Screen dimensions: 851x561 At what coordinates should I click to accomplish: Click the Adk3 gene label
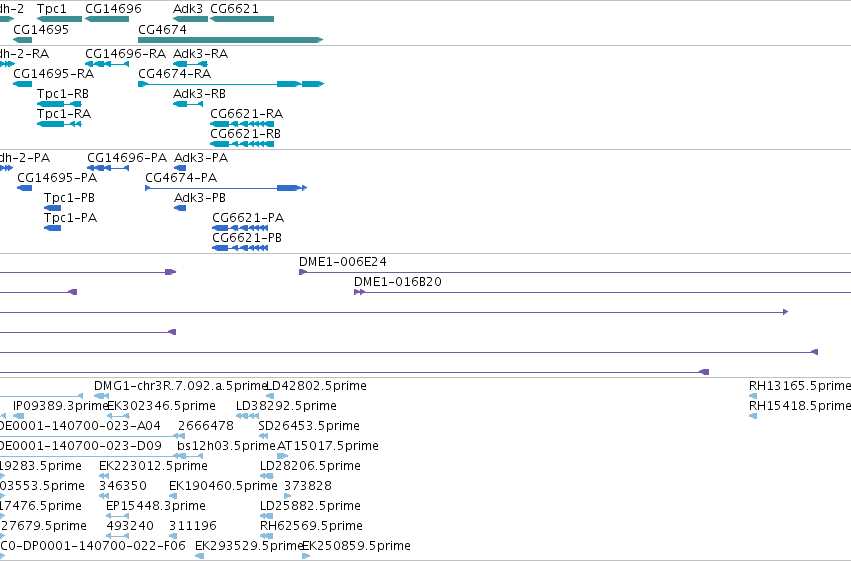pos(188,9)
